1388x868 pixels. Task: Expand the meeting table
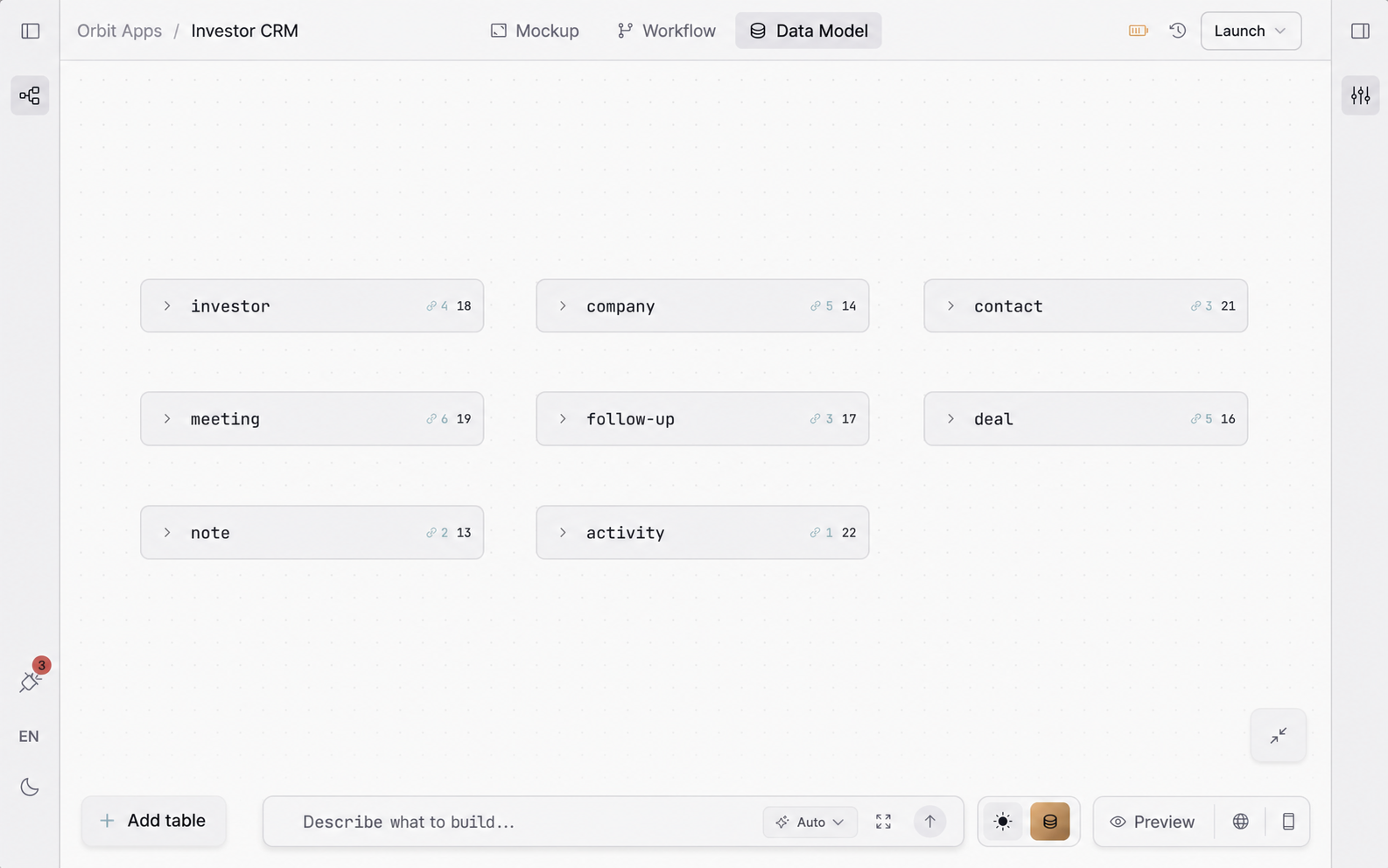pyautogui.click(x=167, y=419)
